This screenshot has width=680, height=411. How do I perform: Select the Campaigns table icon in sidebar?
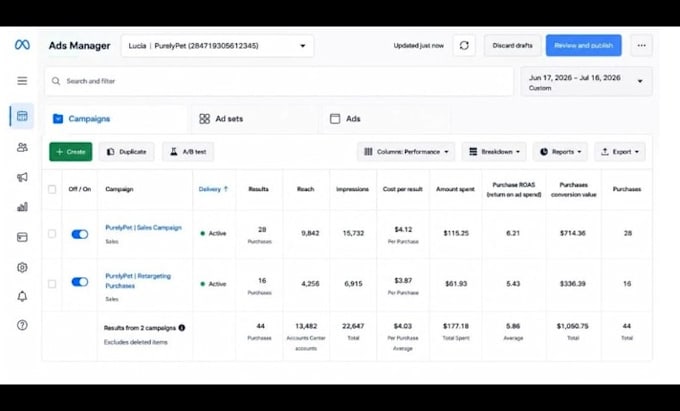22,116
